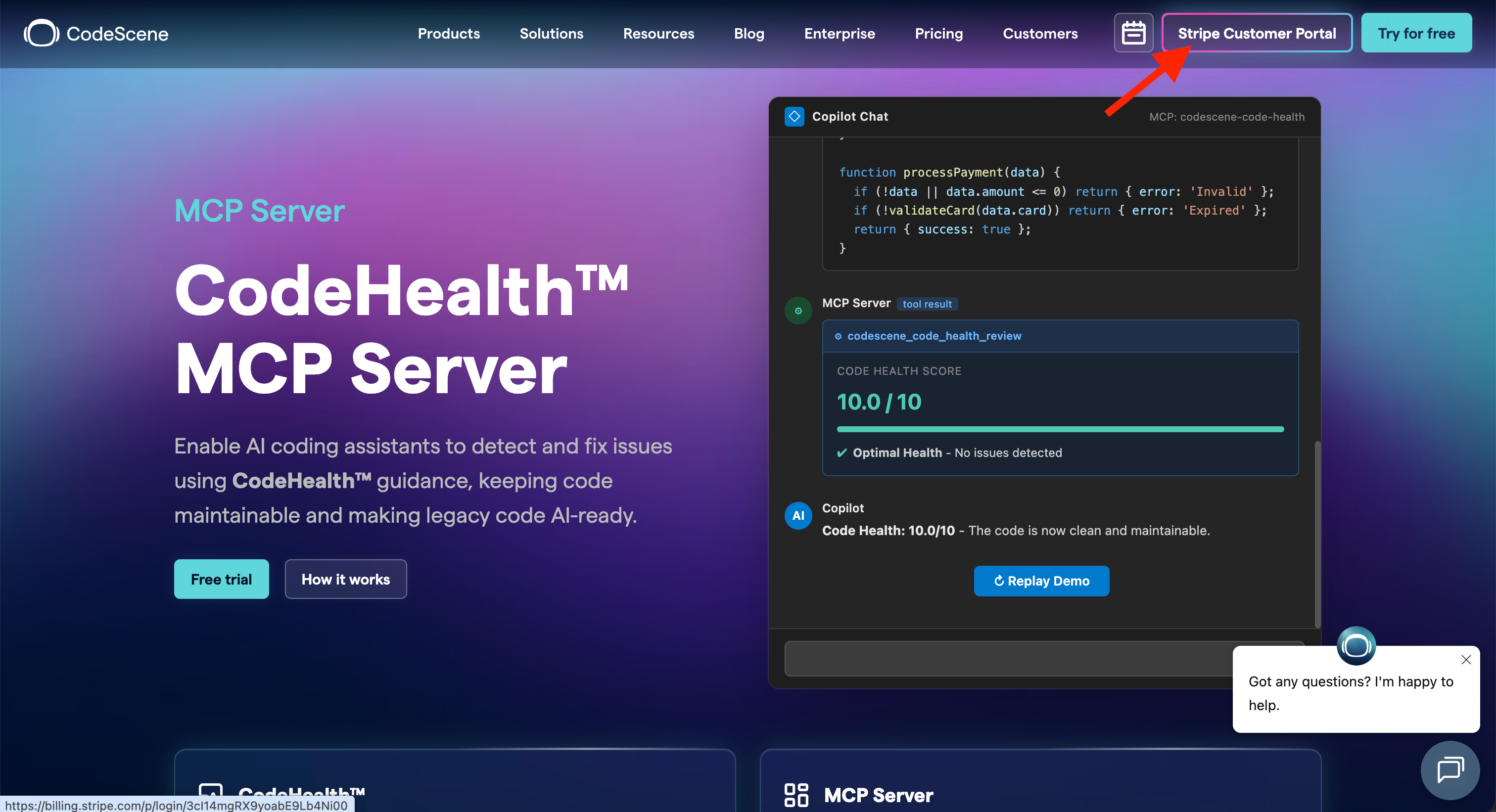Click 'MCP: codescene-code-health' label
The width and height of the screenshot is (1496, 812).
click(1226, 117)
